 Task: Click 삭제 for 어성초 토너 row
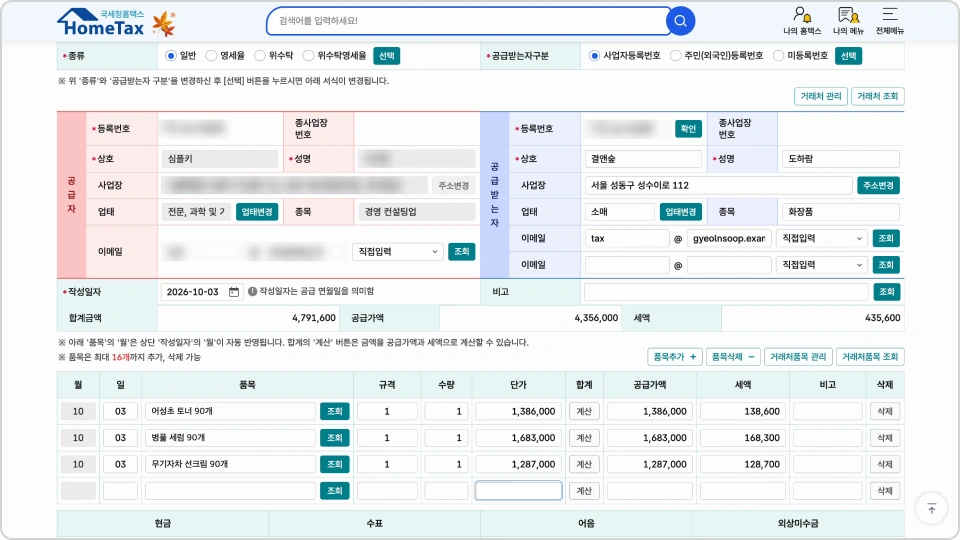coord(885,411)
